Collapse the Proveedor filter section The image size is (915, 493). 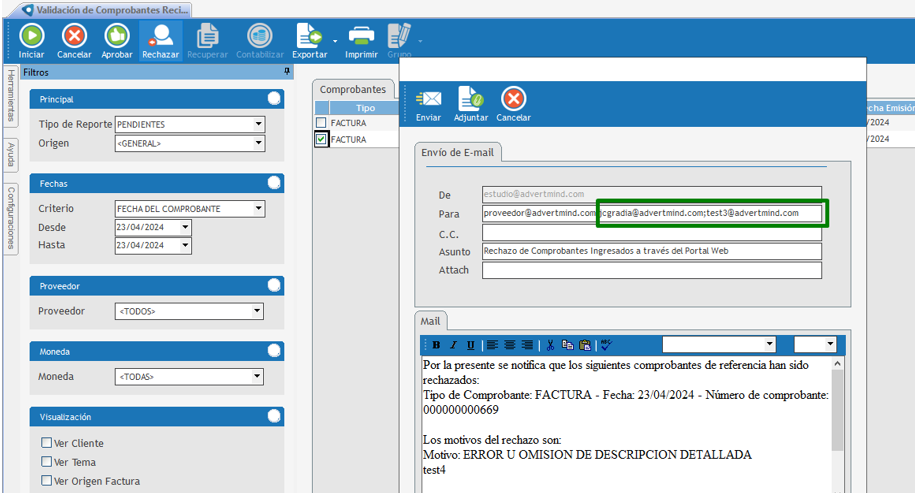pos(274,285)
